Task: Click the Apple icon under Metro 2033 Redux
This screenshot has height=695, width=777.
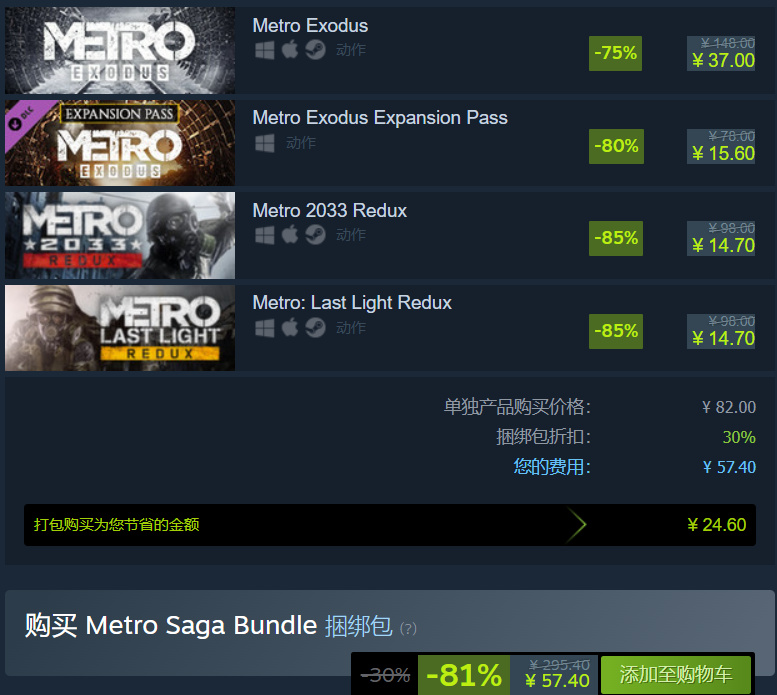Action: tap(290, 235)
